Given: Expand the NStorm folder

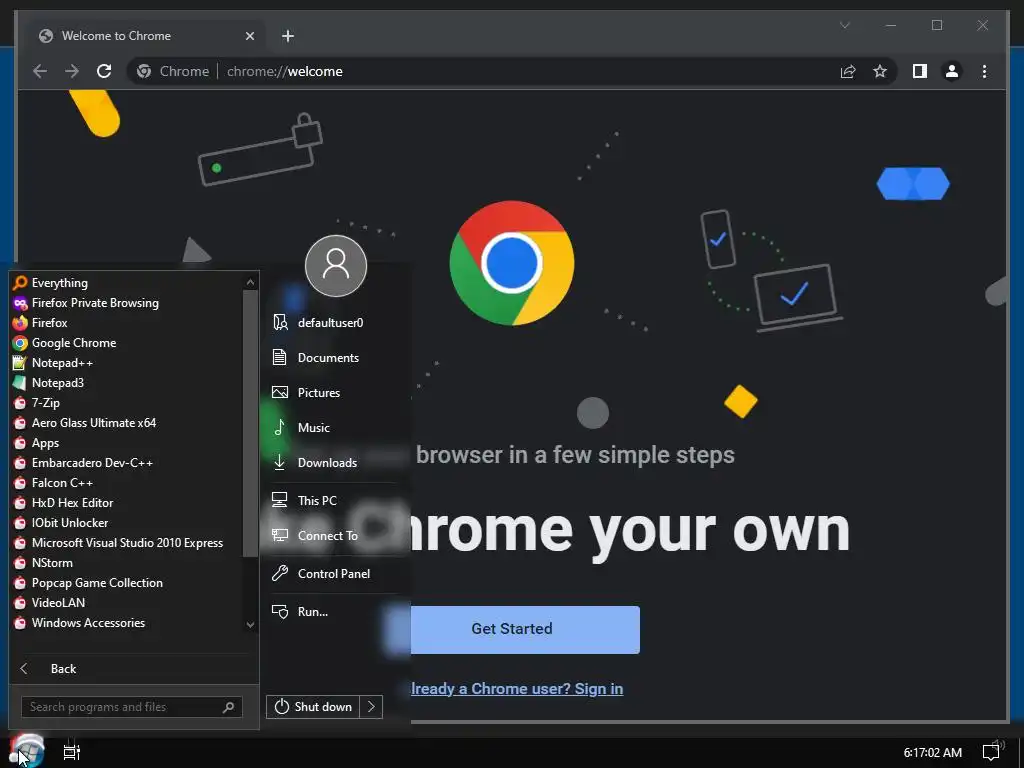Looking at the screenshot, I should pyautogui.click(x=127, y=563).
